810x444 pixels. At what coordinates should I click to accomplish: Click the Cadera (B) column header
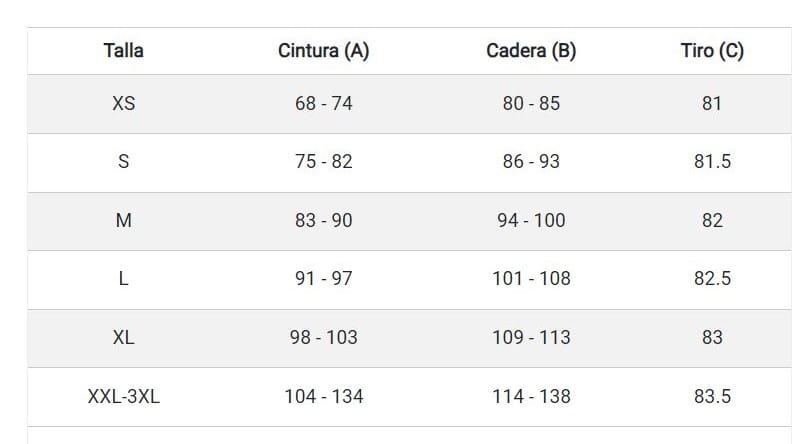coord(531,51)
